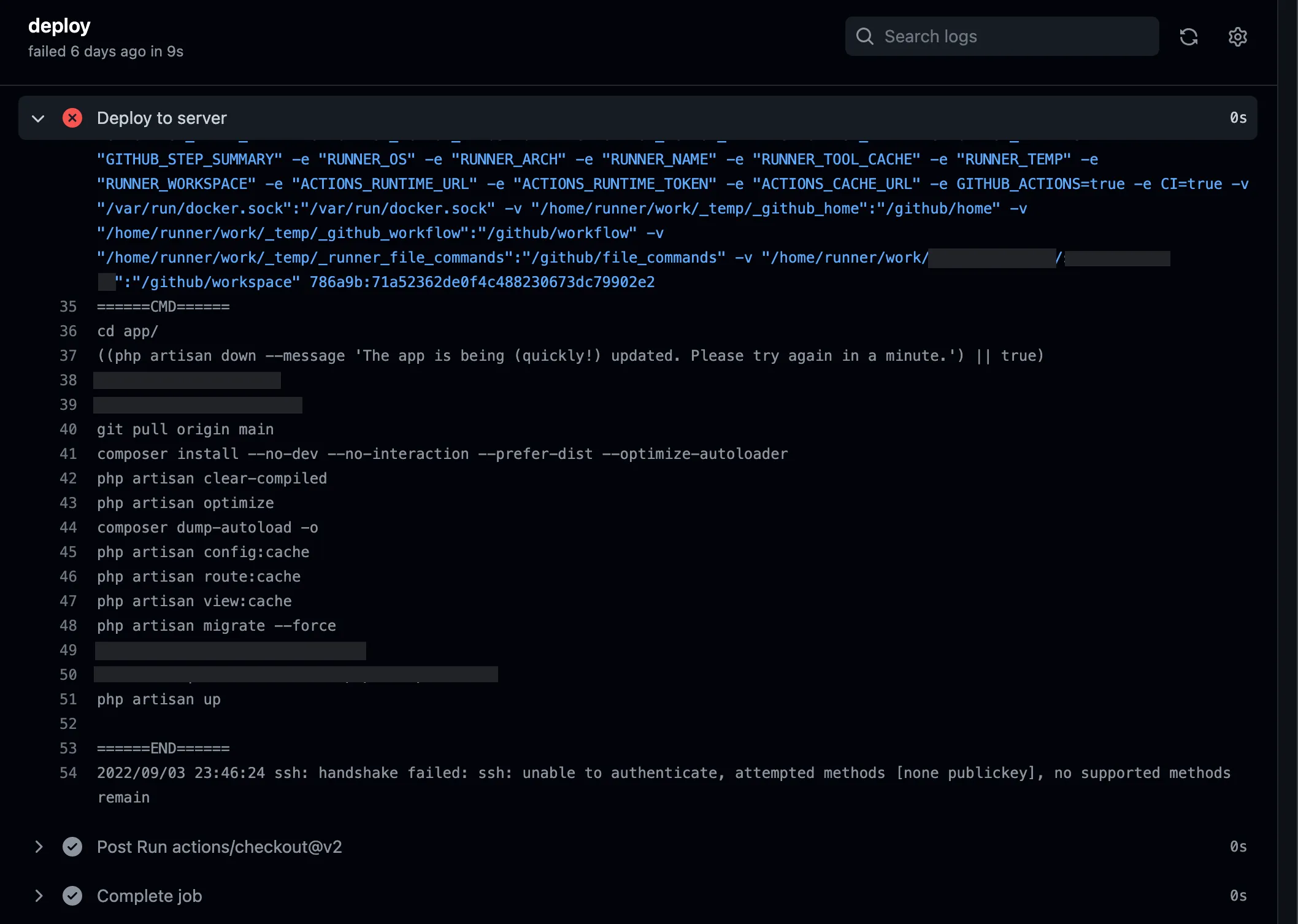The height and width of the screenshot is (924, 1298).
Task: Open the log settings gear icon
Action: point(1237,37)
